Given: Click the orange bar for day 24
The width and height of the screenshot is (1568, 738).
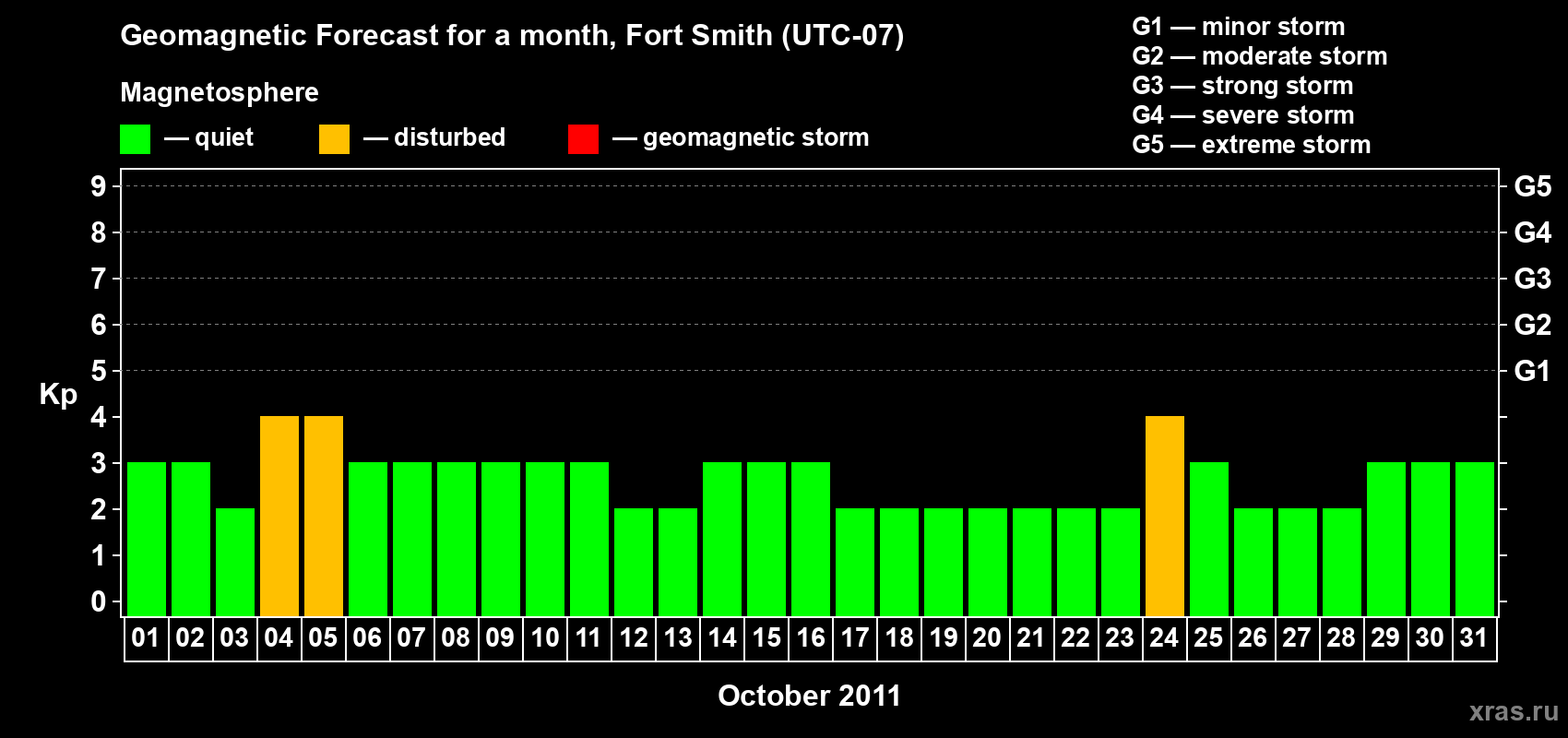Looking at the screenshot, I should [1165, 517].
